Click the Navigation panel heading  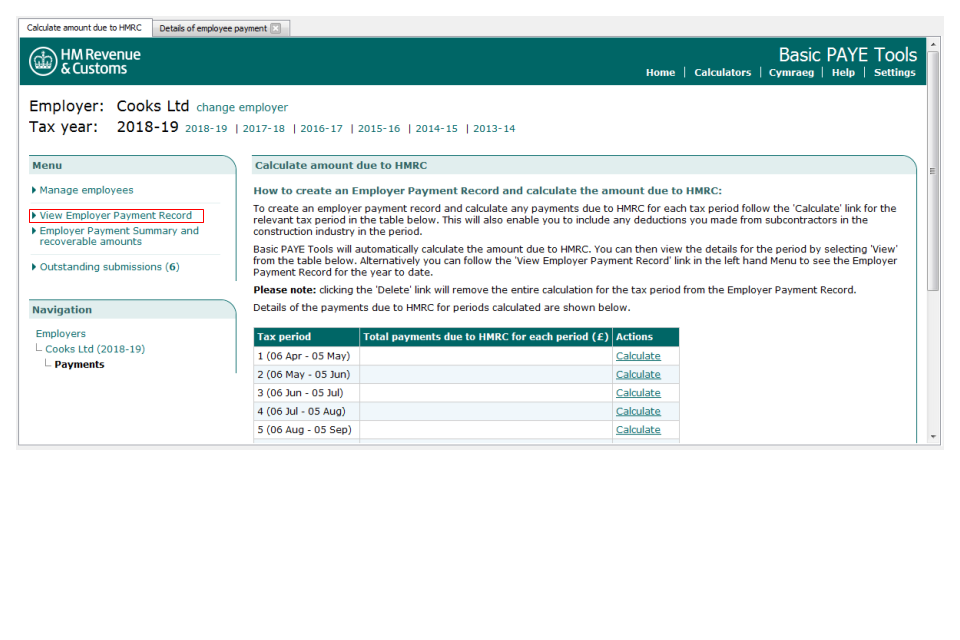(x=62, y=310)
